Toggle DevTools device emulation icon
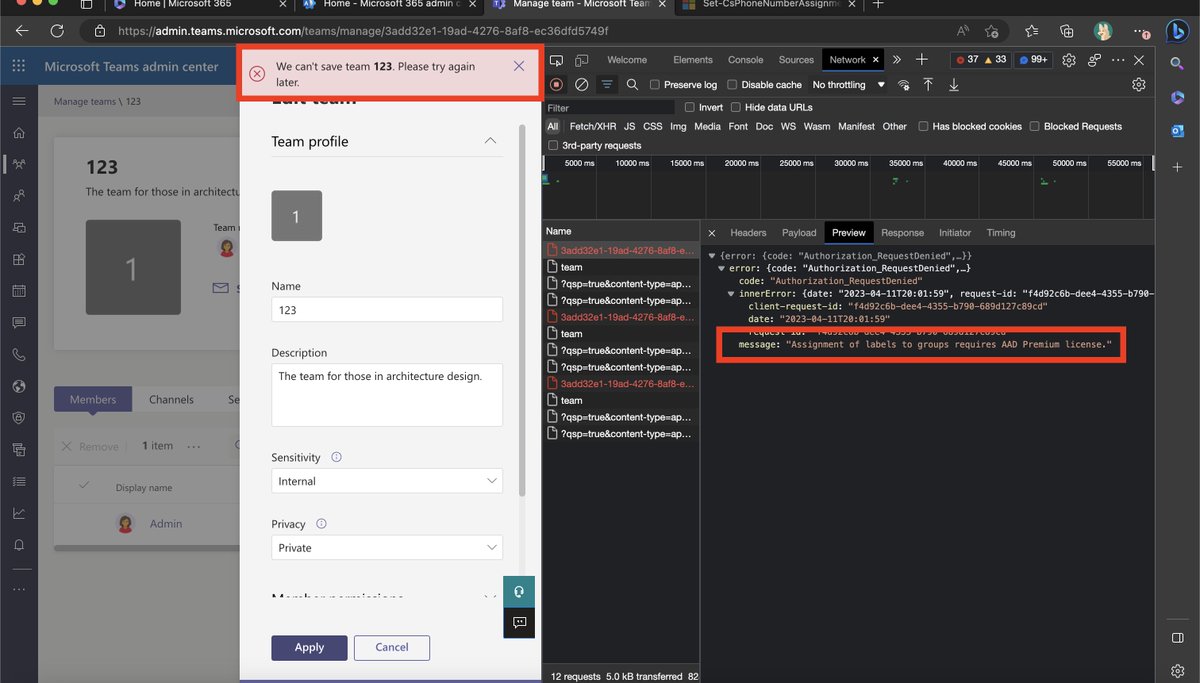 click(x=580, y=60)
